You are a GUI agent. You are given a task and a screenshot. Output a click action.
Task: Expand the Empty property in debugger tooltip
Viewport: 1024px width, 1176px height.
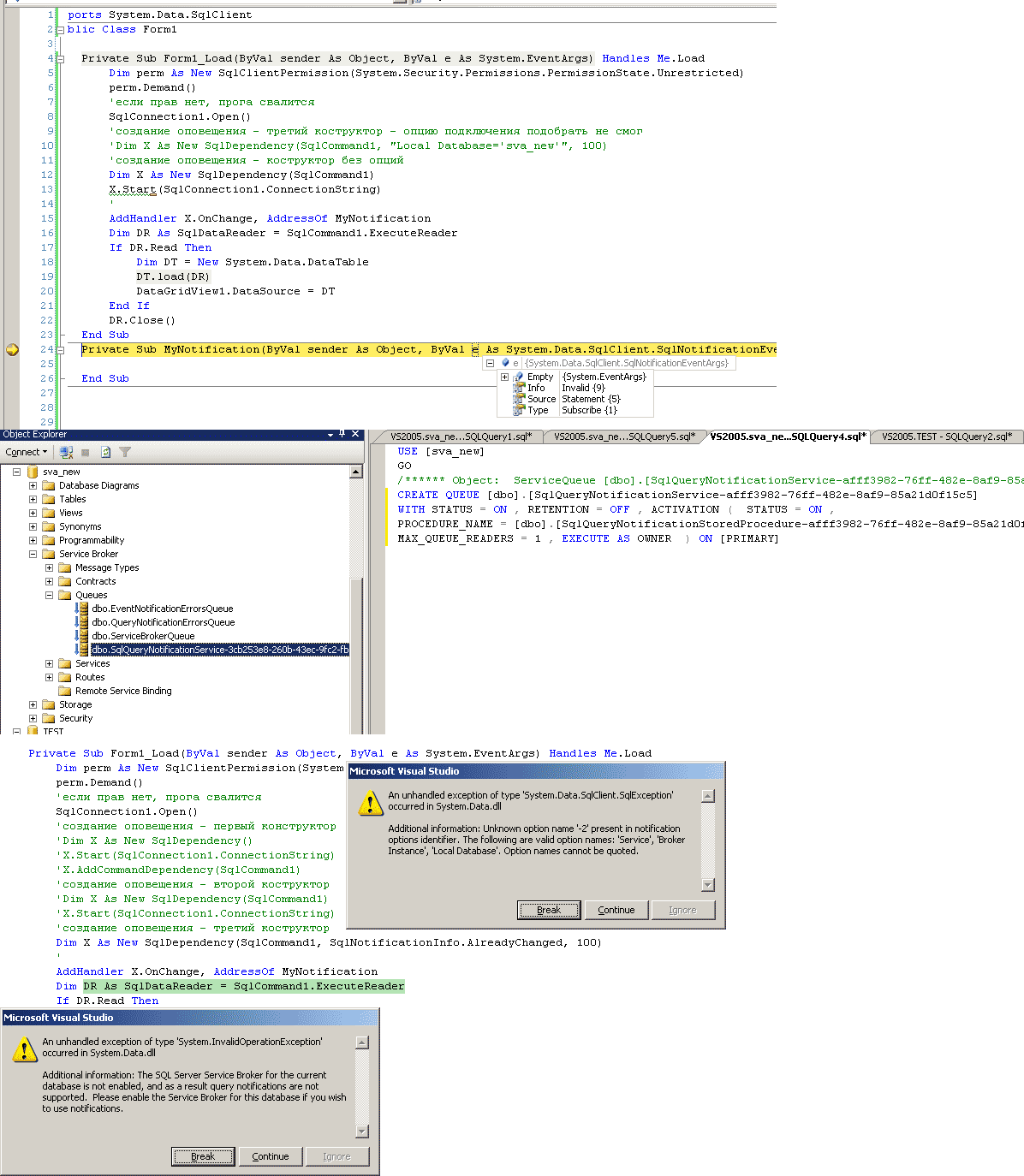pos(504,377)
